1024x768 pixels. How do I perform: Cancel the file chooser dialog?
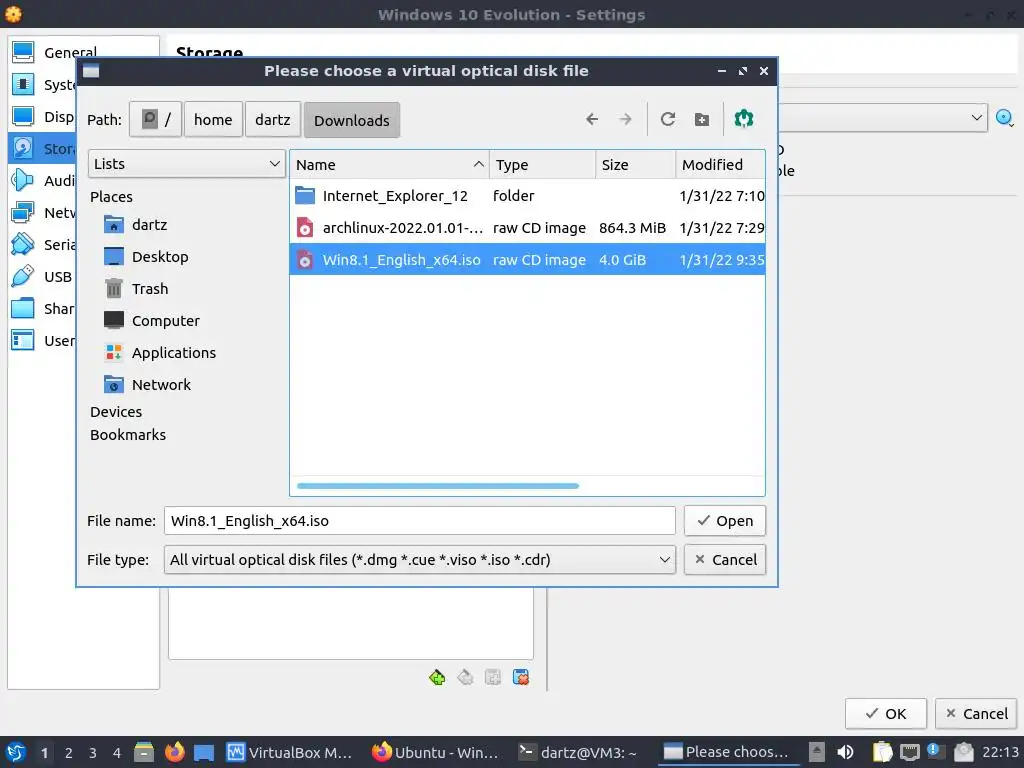[x=725, y=560]
